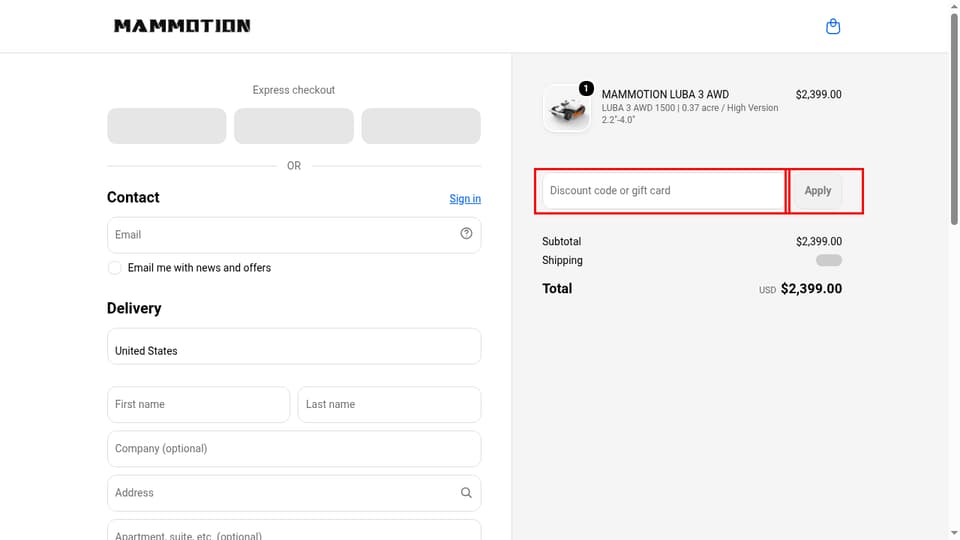Click the third express checkout button
Viewport: 960px width, 540px height.
click(421, 126)
